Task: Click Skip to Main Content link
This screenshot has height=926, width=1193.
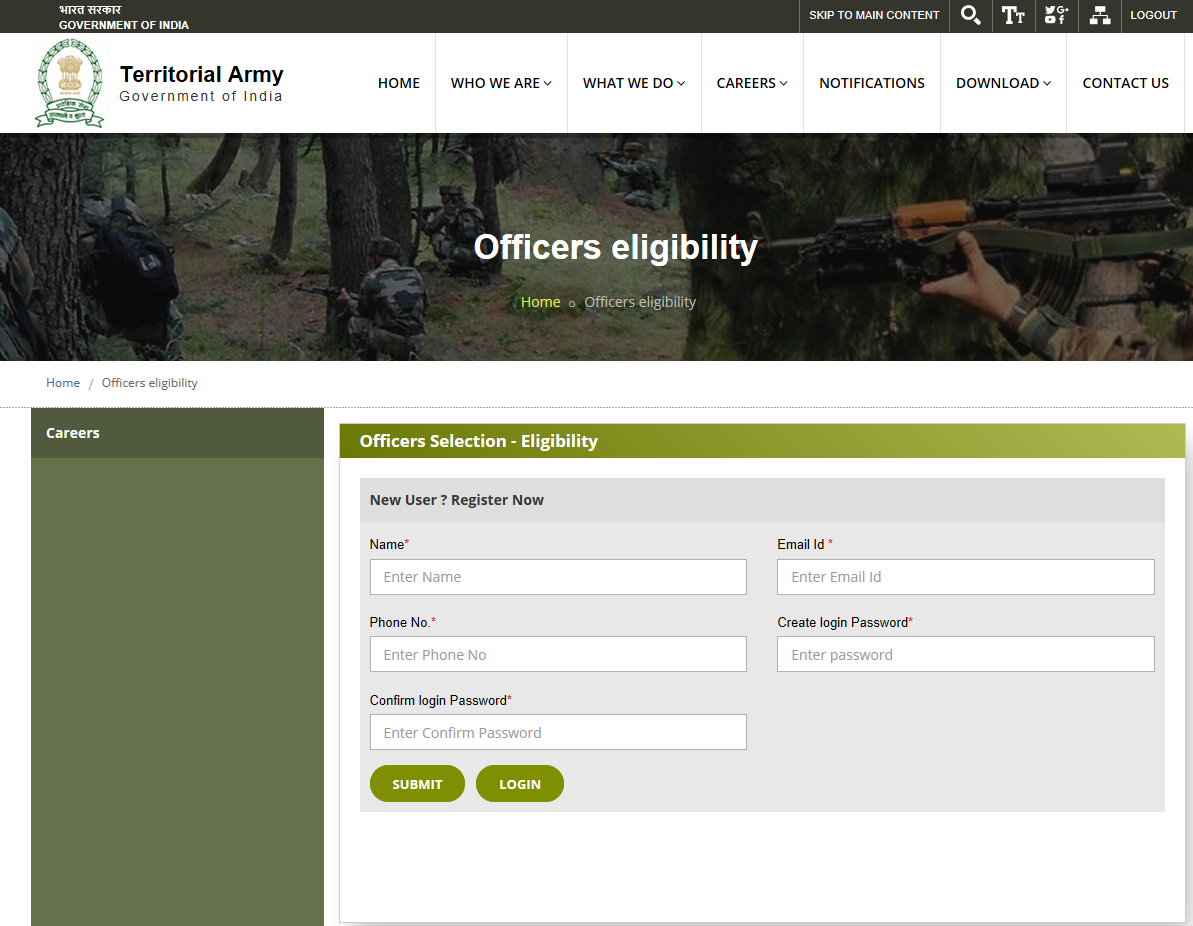Action: pyautogui.click(x=874, y=15)
